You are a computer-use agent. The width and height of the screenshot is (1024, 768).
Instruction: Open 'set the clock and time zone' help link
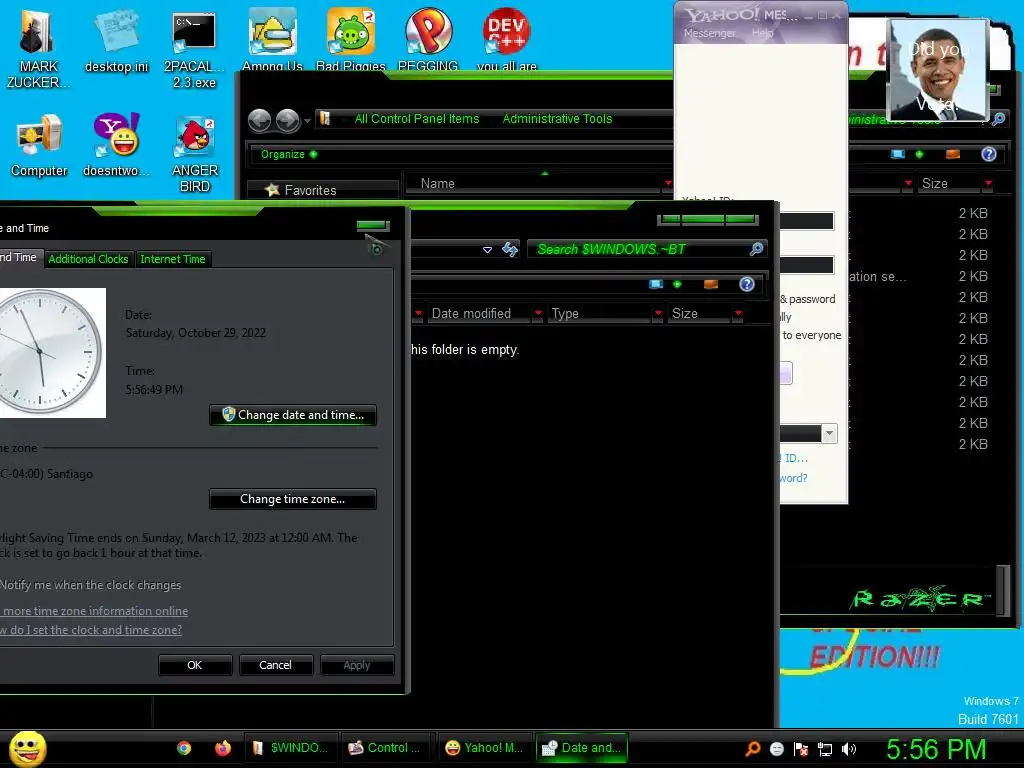point(91,630)
